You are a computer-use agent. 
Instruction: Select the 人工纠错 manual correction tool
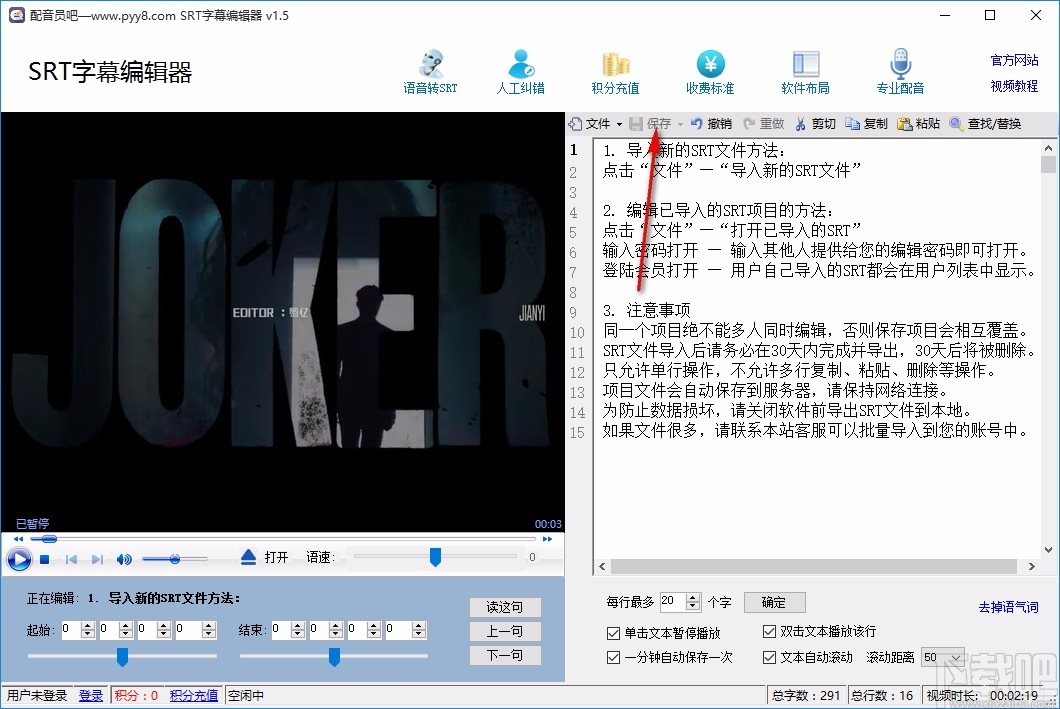tap(520, 70)
